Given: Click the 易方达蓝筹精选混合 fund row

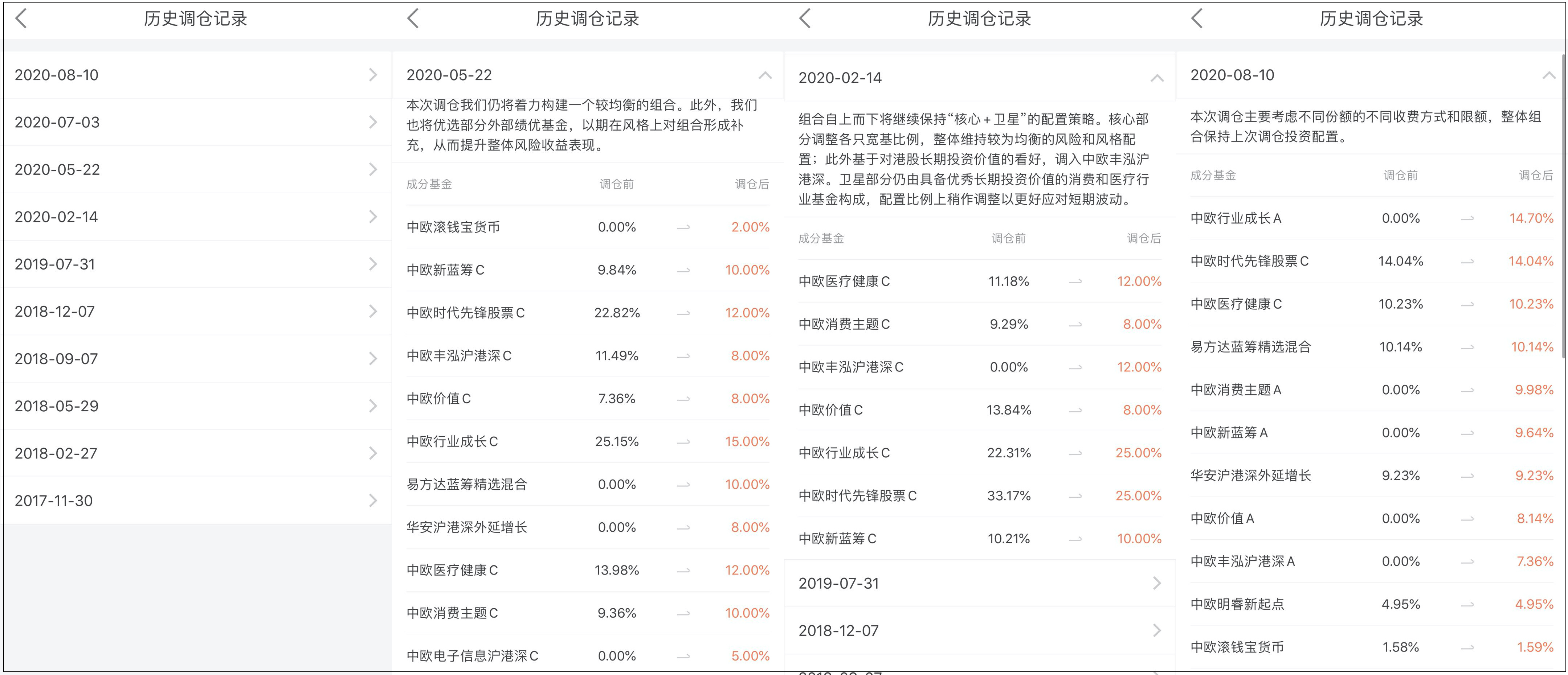Looking at the screenshot, I should point(467,484).
